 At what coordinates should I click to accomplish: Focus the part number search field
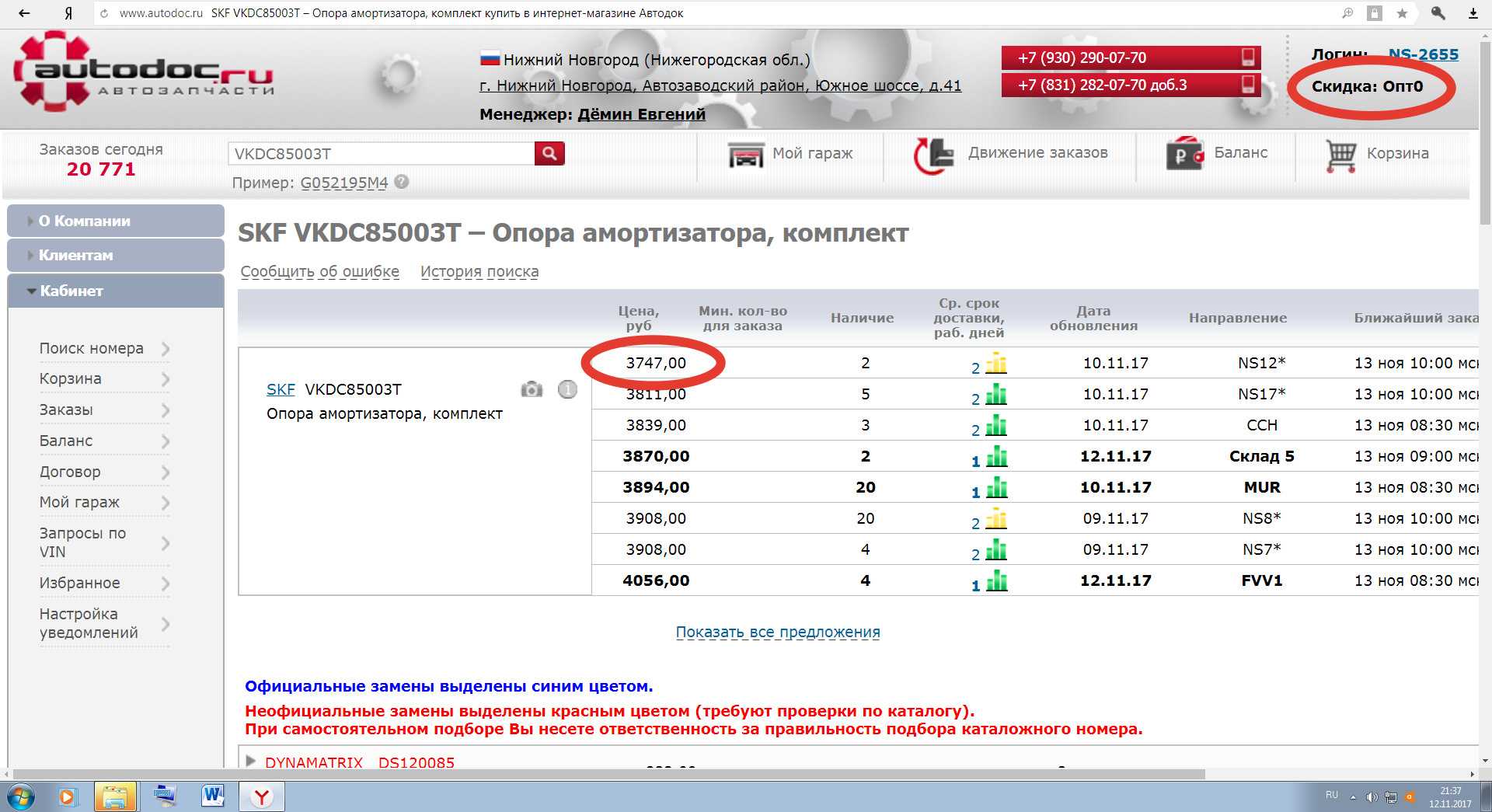pyautogui.click(x=381, y=154)
